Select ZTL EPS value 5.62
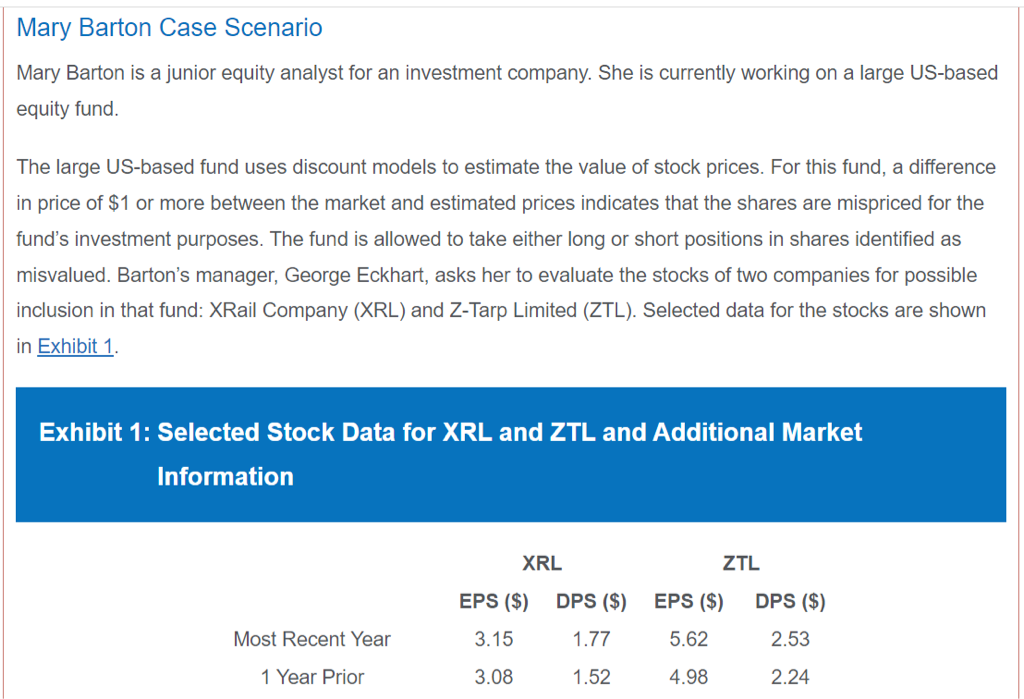Screen dimensions: 1024x699 point(688,639)
